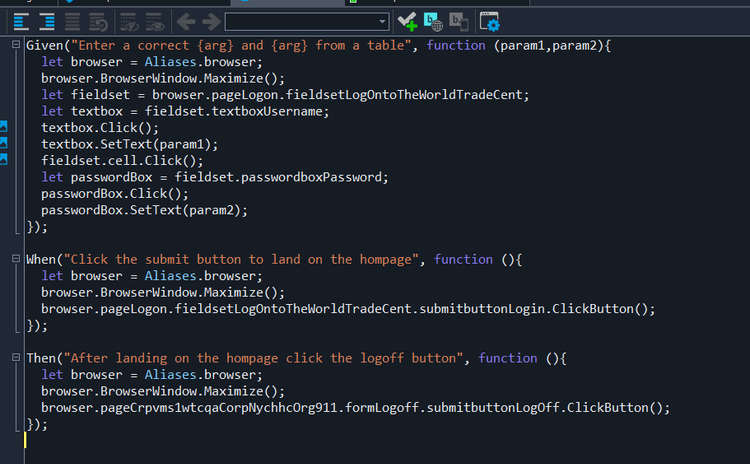This screenshot has width=750, height=464.
Task: Place cursor on the passwordBox.SetText(param2) line
Action: 144,210
